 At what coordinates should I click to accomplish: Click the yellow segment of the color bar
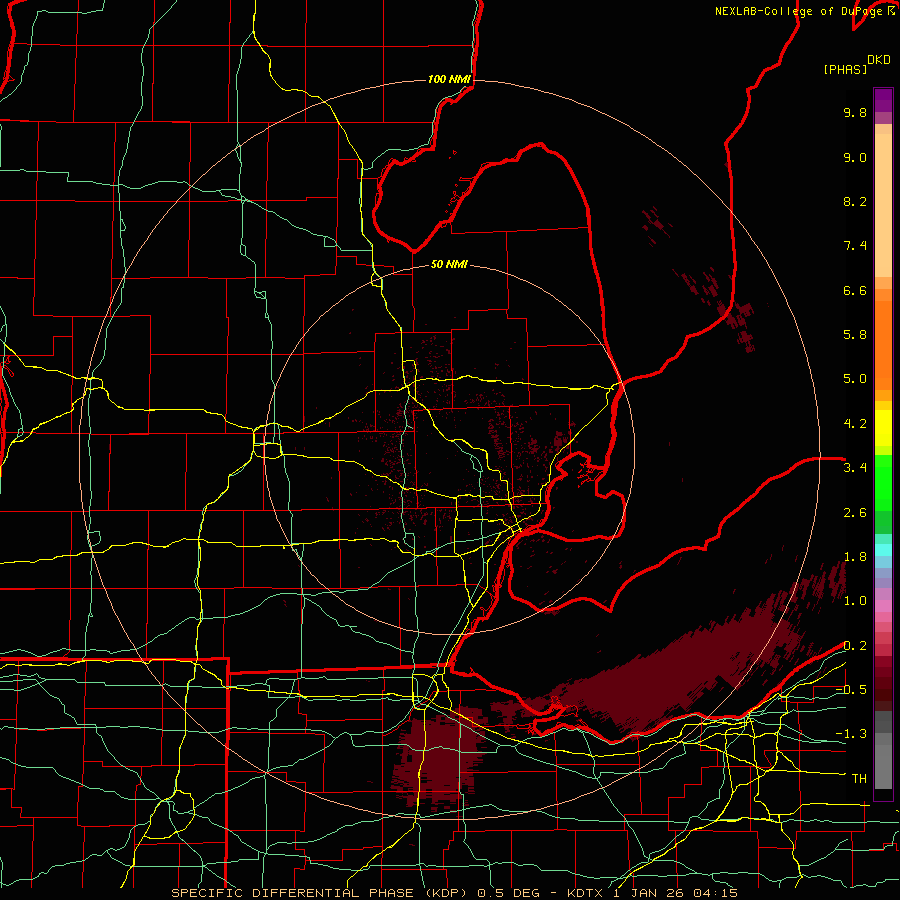pyautogui.click(x=883, y=428)
